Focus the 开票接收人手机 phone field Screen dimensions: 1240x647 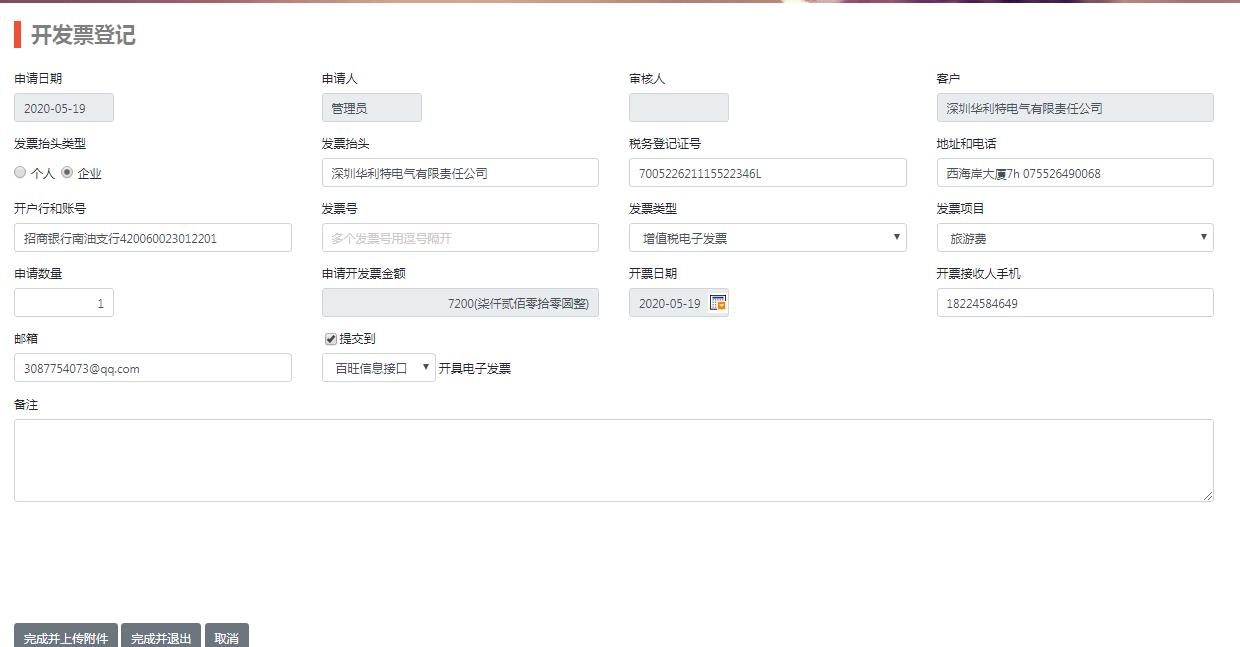point(1075,303)
